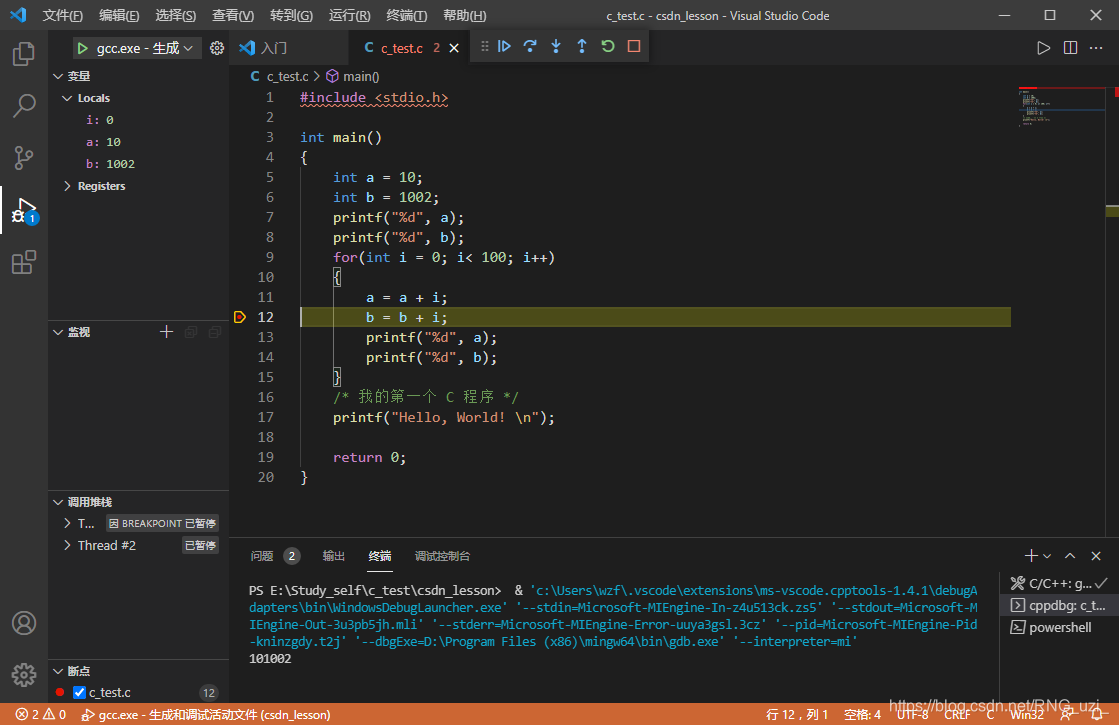
Task: Collapse the 断点 breakpoints section
Action: (x=58, y=671)
